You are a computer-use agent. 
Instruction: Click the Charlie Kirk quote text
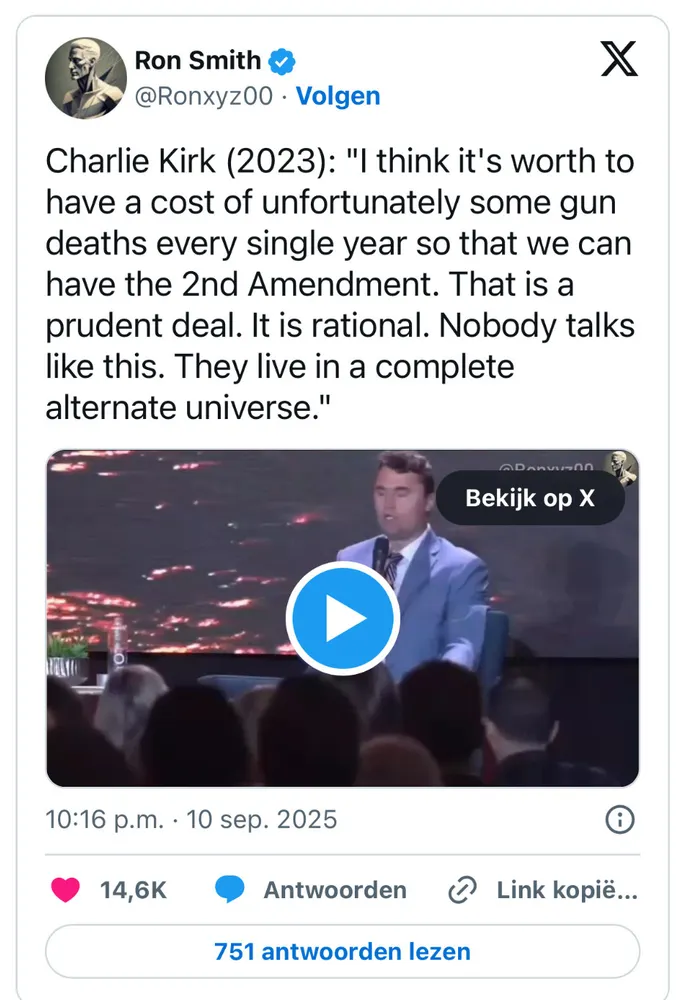coord(340,284)
